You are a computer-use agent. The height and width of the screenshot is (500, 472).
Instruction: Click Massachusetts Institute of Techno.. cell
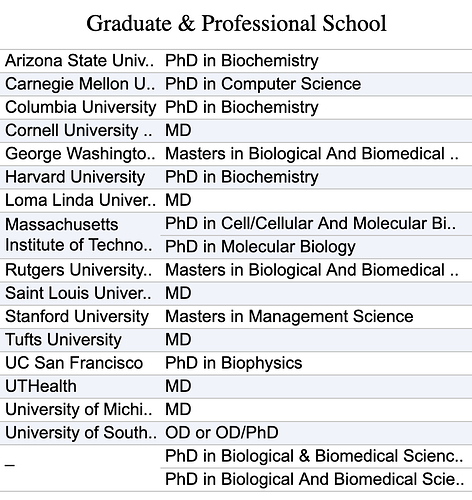coord(80,235)
